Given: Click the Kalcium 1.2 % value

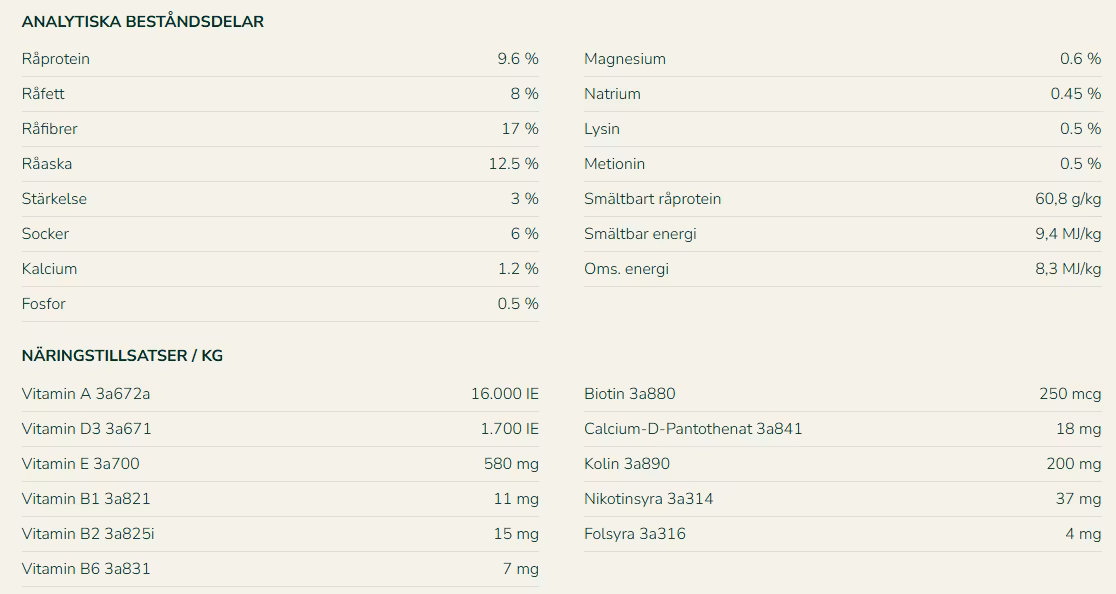Looking at the screenshot, I should 518,269.
